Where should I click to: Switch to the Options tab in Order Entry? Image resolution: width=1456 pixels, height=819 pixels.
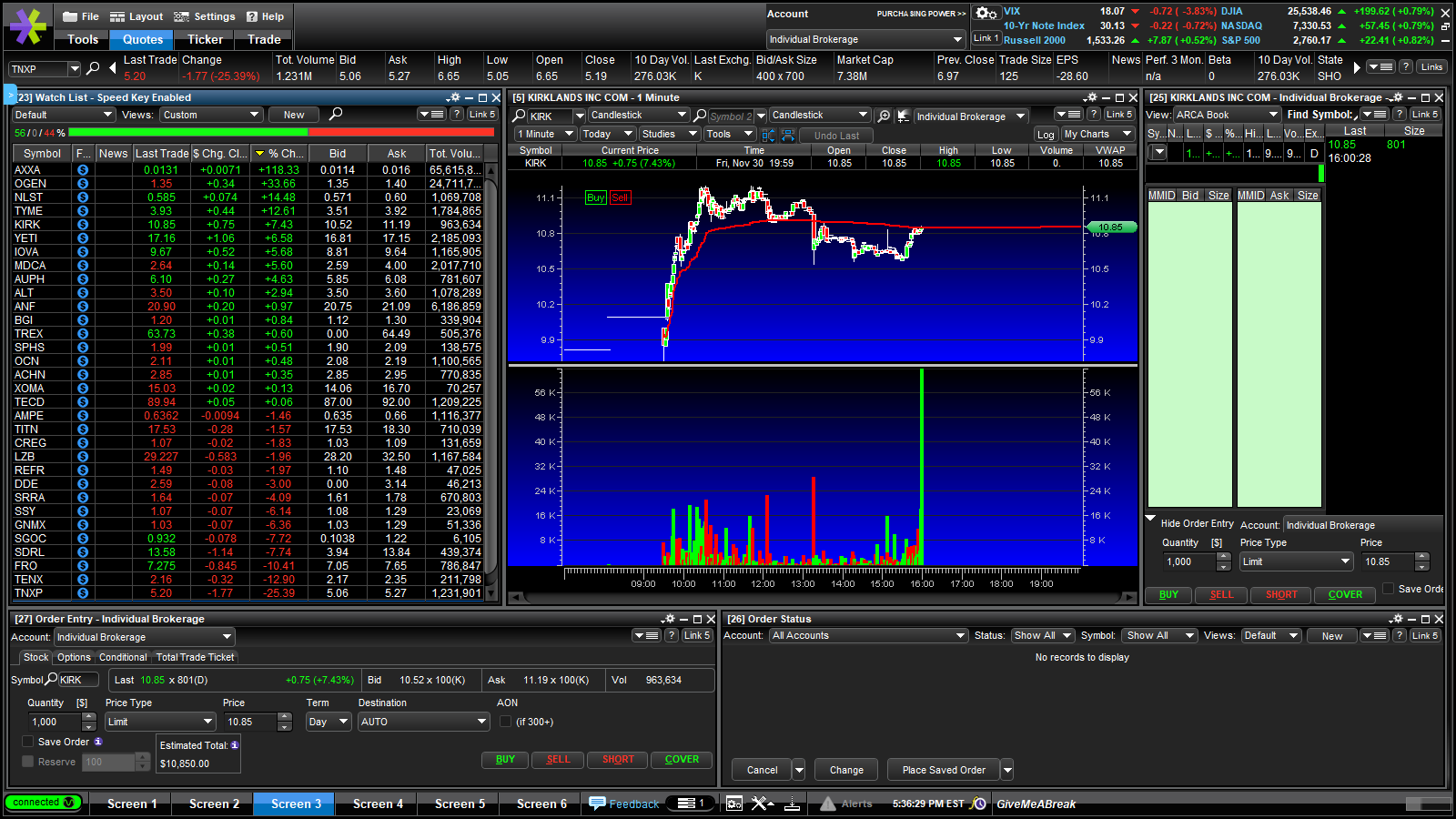tap(74, 657)
